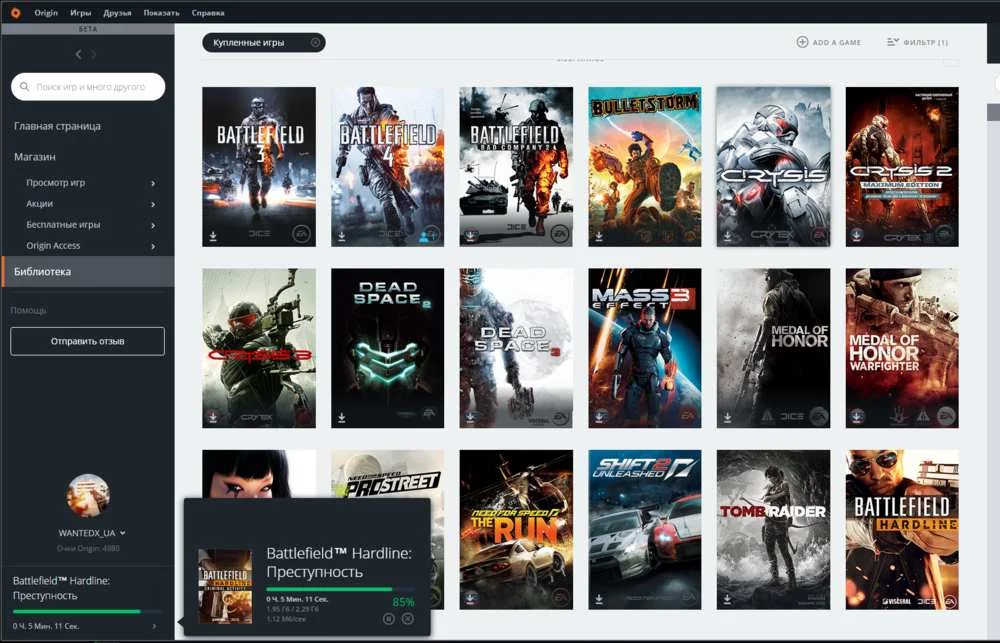
Task: Click the 85% download percentage
Action: click(403, 602)
